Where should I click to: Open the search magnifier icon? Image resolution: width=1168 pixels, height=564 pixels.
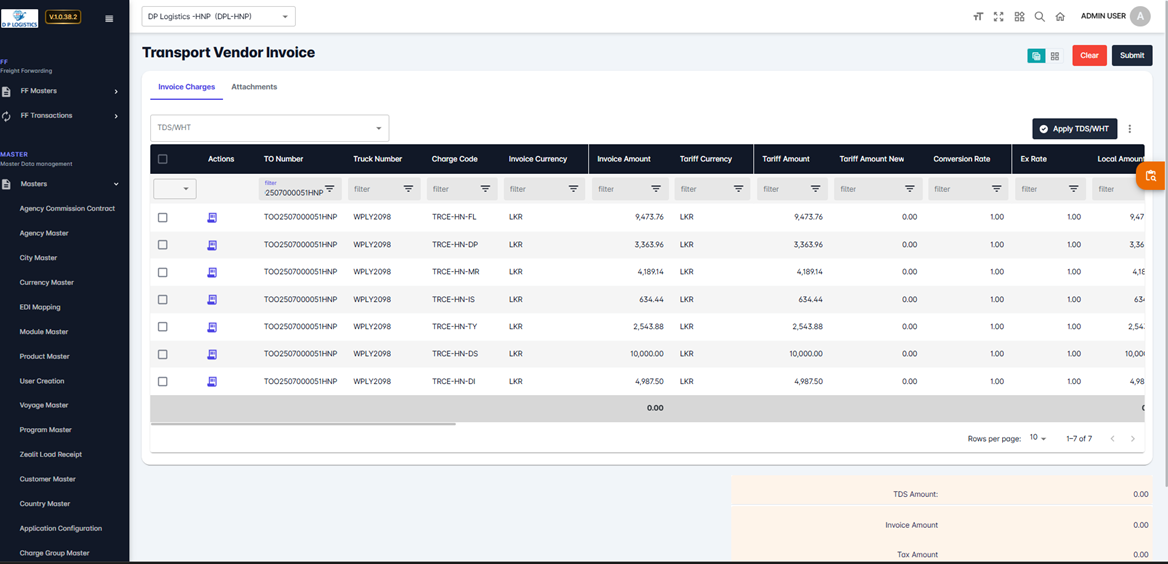click(x=1039, y=17)
